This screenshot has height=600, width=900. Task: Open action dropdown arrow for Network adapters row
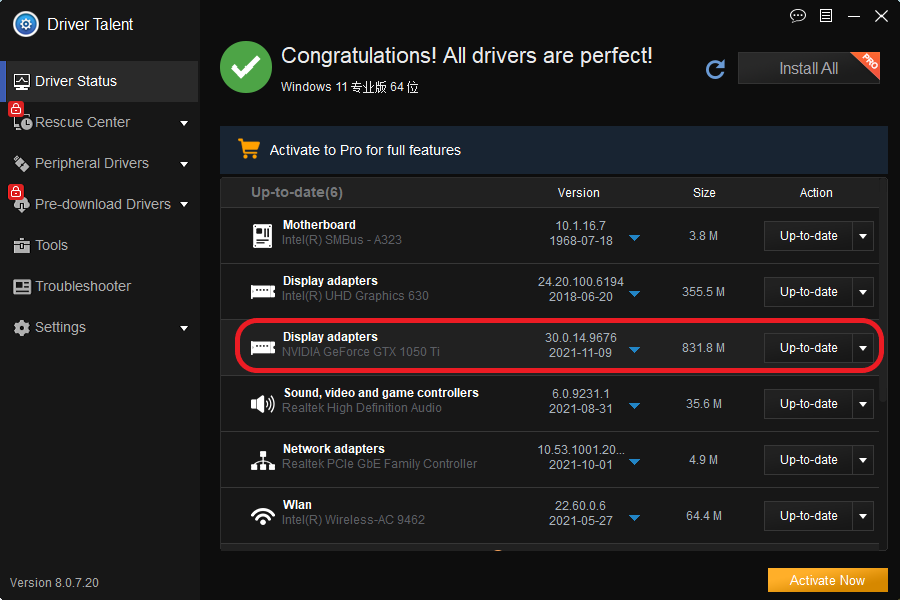pos(863,460)
